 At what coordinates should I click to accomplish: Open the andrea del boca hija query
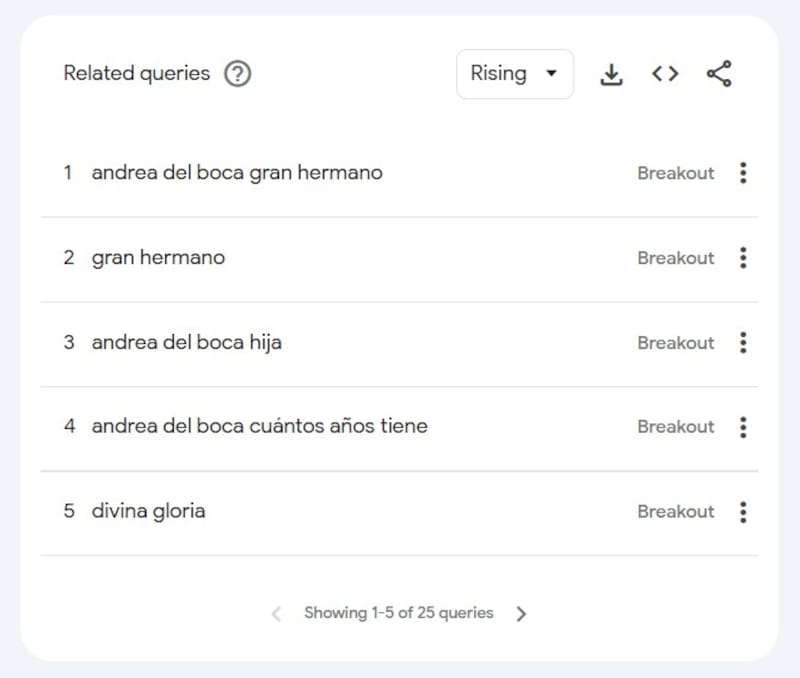(x=186, y=343)
